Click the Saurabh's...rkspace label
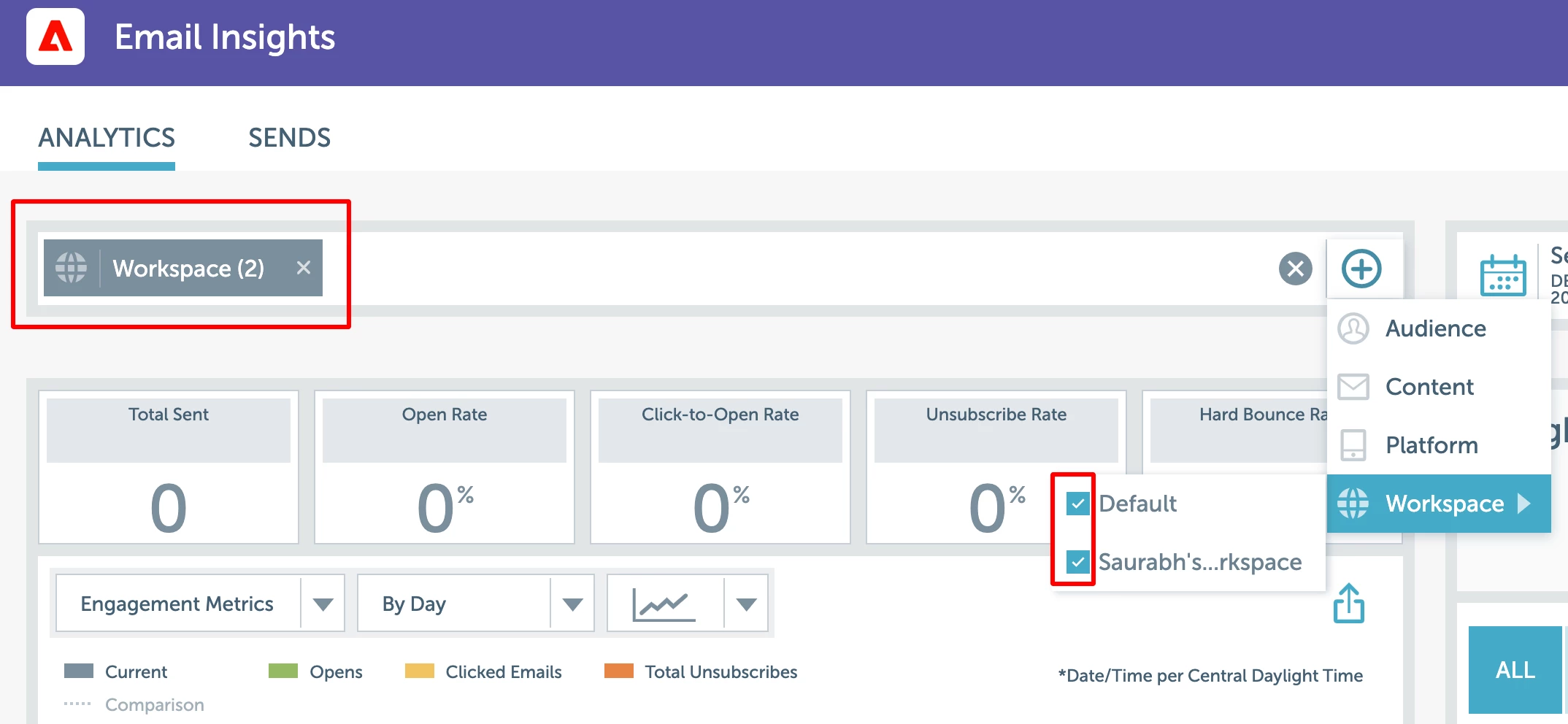 coord(1200,562)
